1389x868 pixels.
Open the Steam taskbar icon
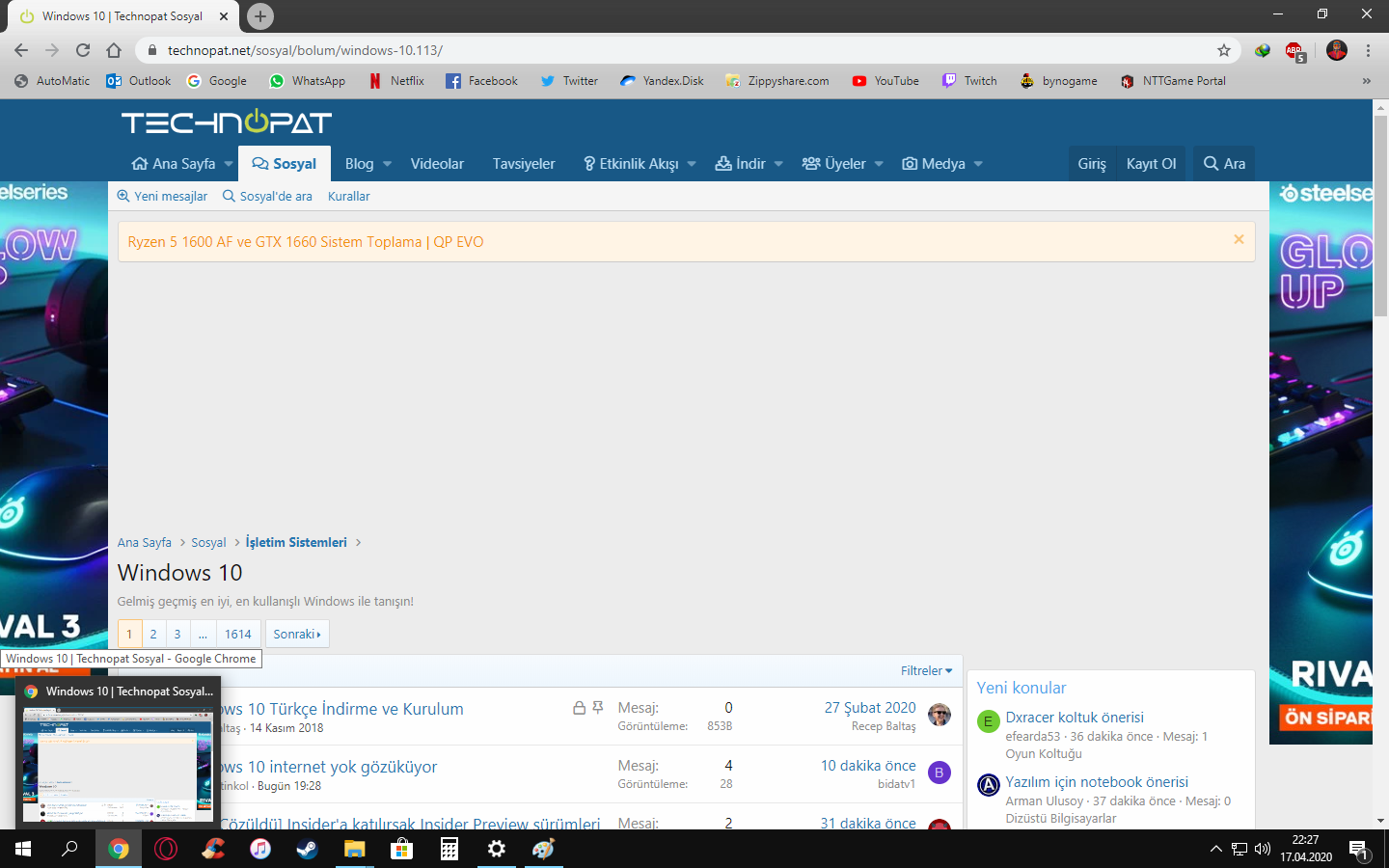click(x=307, y=849)
